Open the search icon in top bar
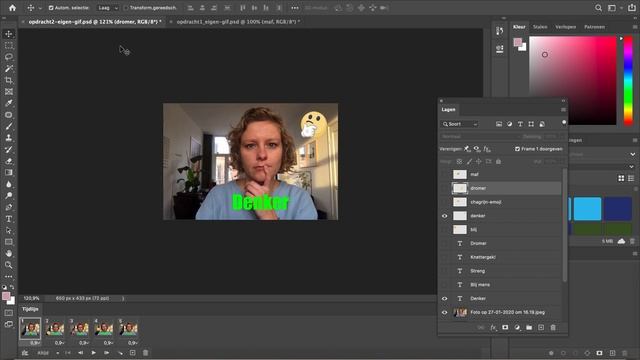Screen dimensions: 640x360 click(x=598, y=8)
